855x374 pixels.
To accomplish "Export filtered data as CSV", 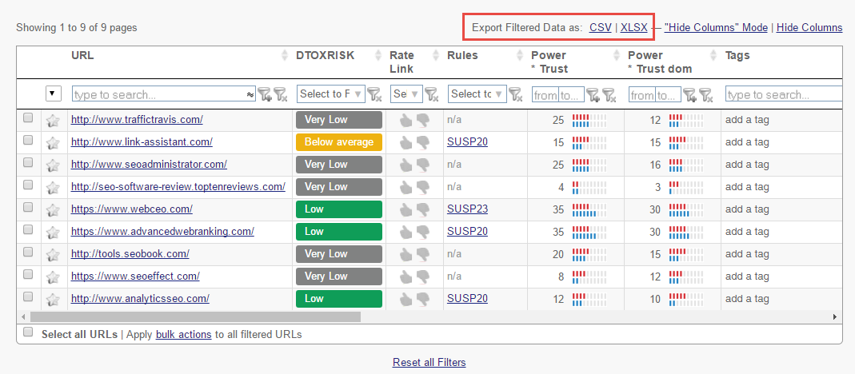I will (x=600, y=27).
